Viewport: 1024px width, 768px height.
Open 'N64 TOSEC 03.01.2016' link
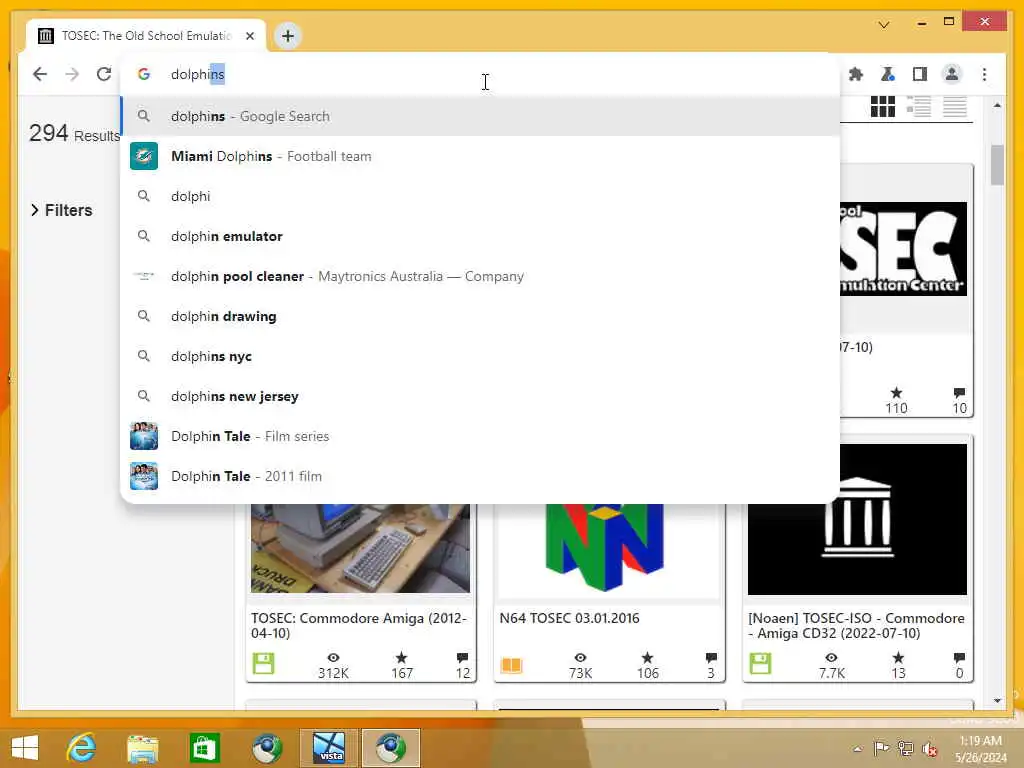(569, 618)
